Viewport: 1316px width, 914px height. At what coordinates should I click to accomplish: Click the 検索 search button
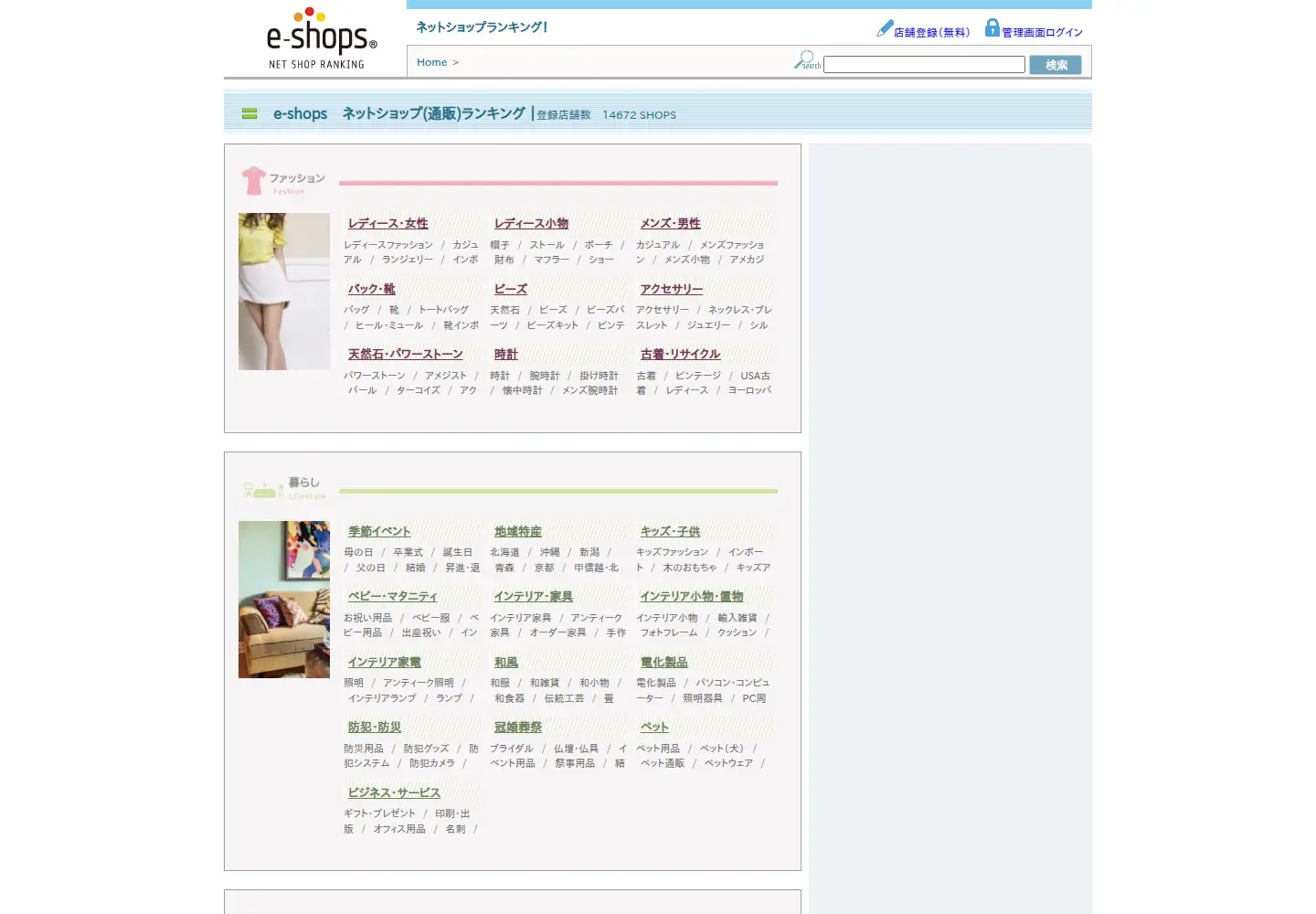click(1056, 65)
